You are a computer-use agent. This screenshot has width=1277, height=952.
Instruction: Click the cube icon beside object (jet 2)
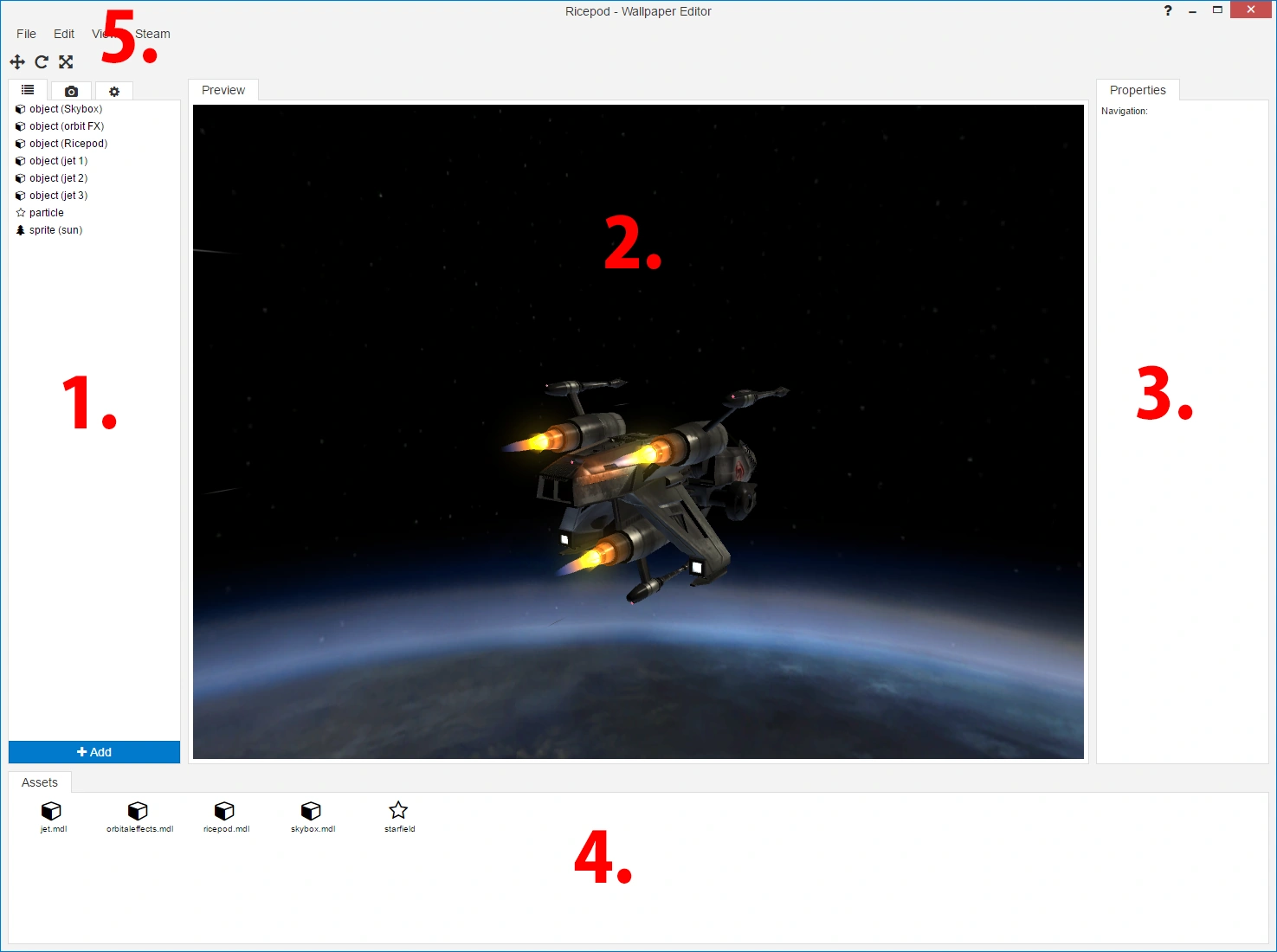pos(21,178)
